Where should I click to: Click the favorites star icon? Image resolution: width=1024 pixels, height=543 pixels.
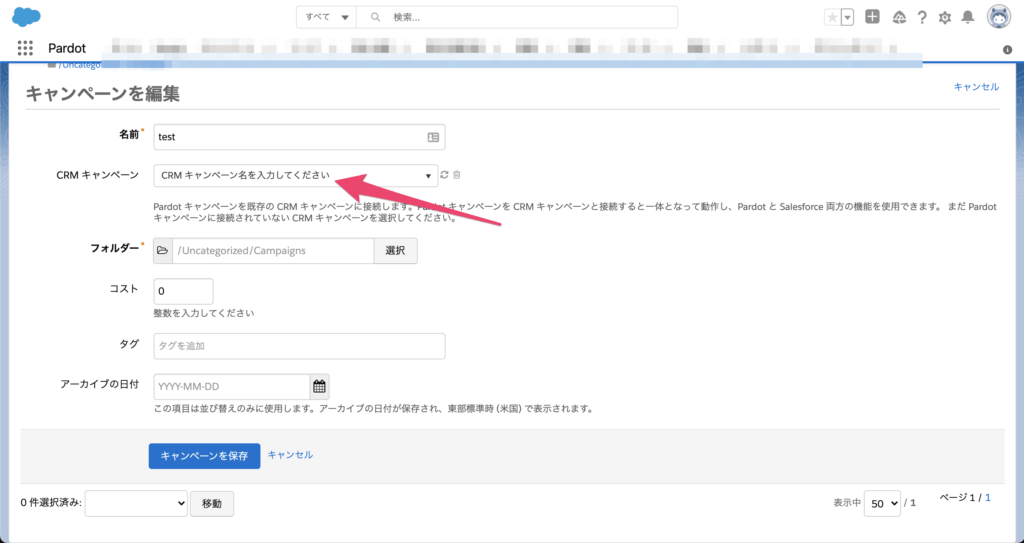832,18
